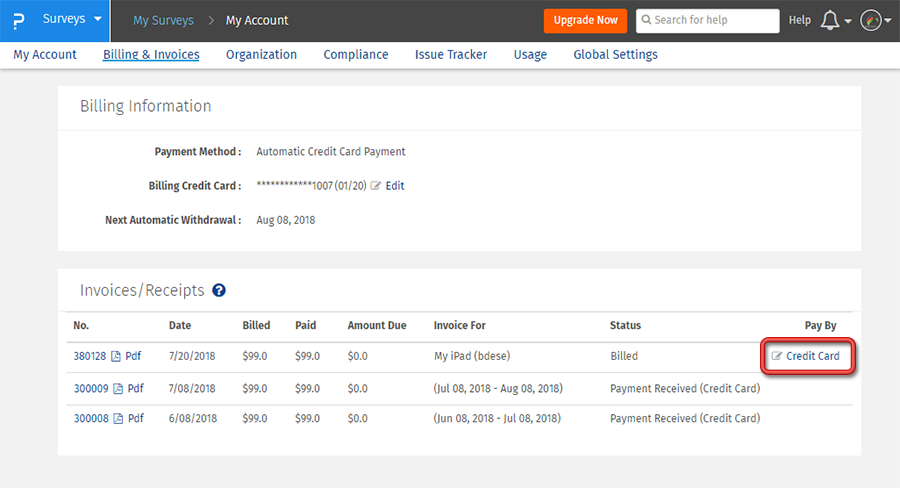Viewport: 900px width, 488px height.
Task: Click the Credit Card pay link
Action: (x=812, y=356)
